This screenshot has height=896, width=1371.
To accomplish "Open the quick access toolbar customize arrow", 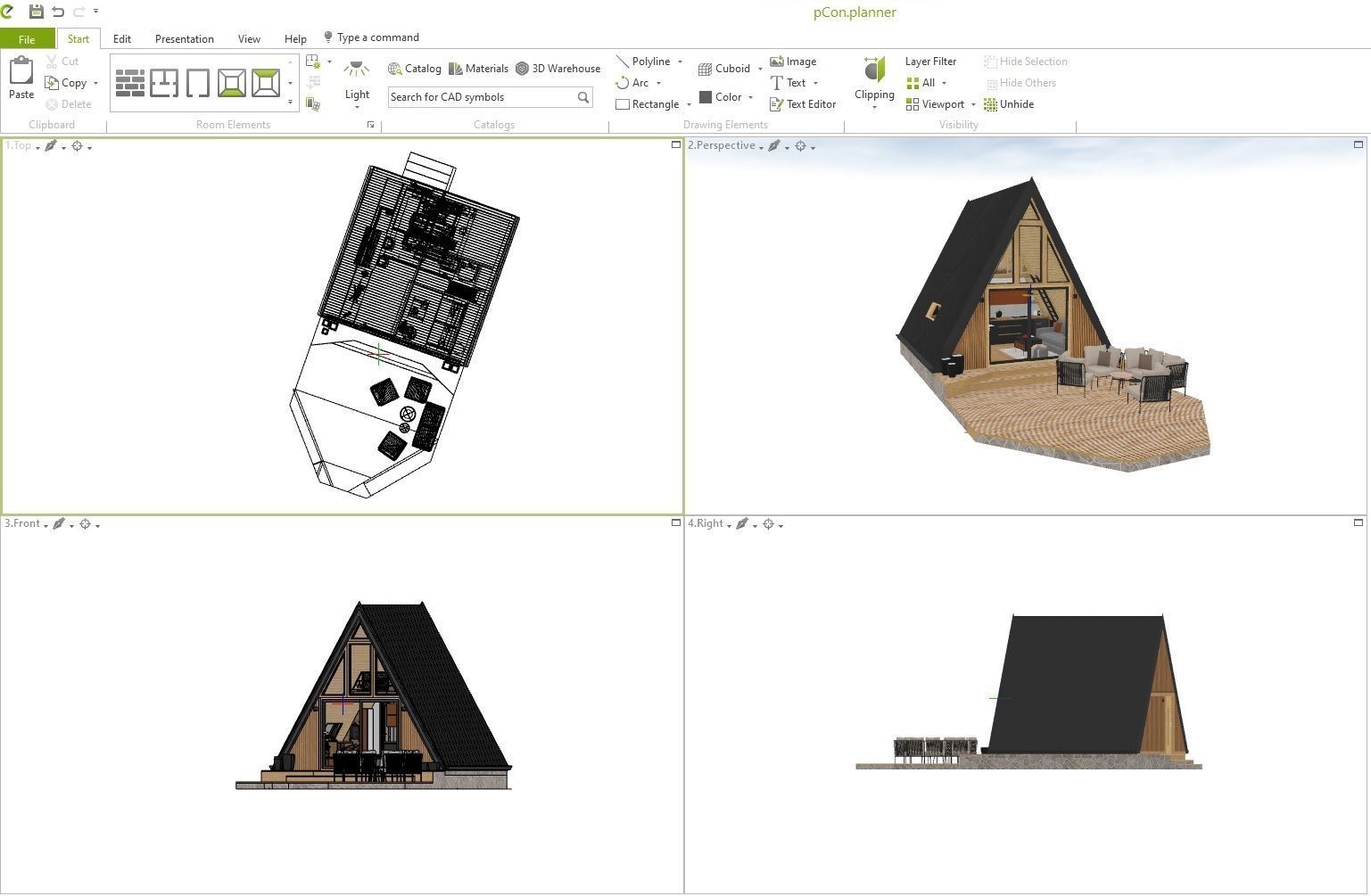I will pos(95,12).
